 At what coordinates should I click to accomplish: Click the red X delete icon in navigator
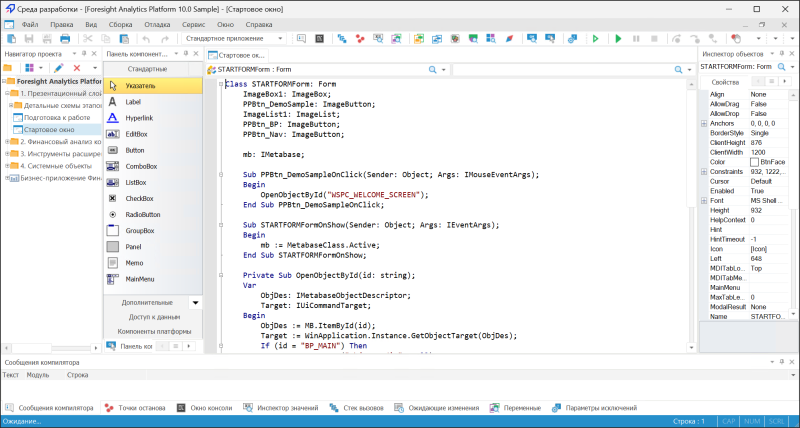77,68
